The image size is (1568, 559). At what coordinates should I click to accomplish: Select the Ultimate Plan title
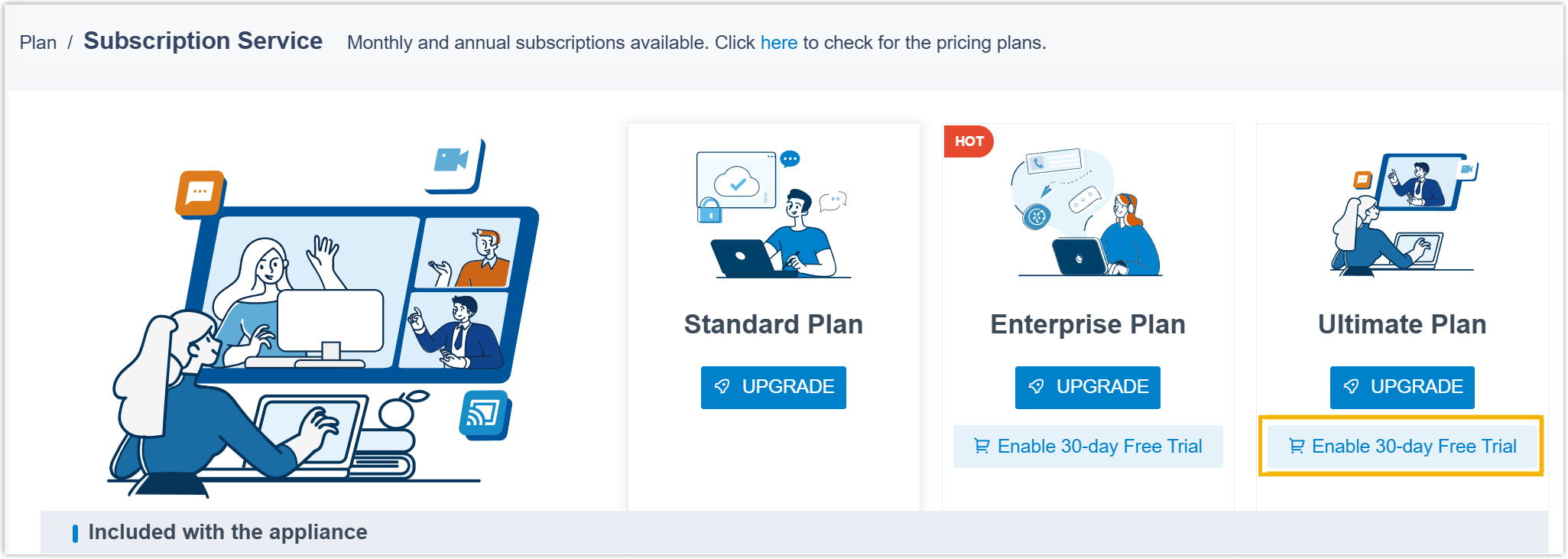(x=1402, y=324)
